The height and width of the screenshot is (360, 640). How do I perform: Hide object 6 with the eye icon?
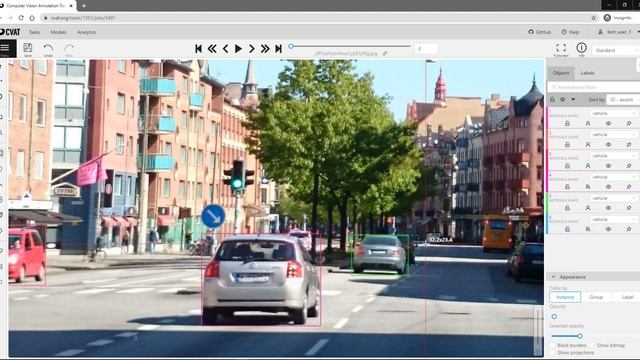[608, 229]
